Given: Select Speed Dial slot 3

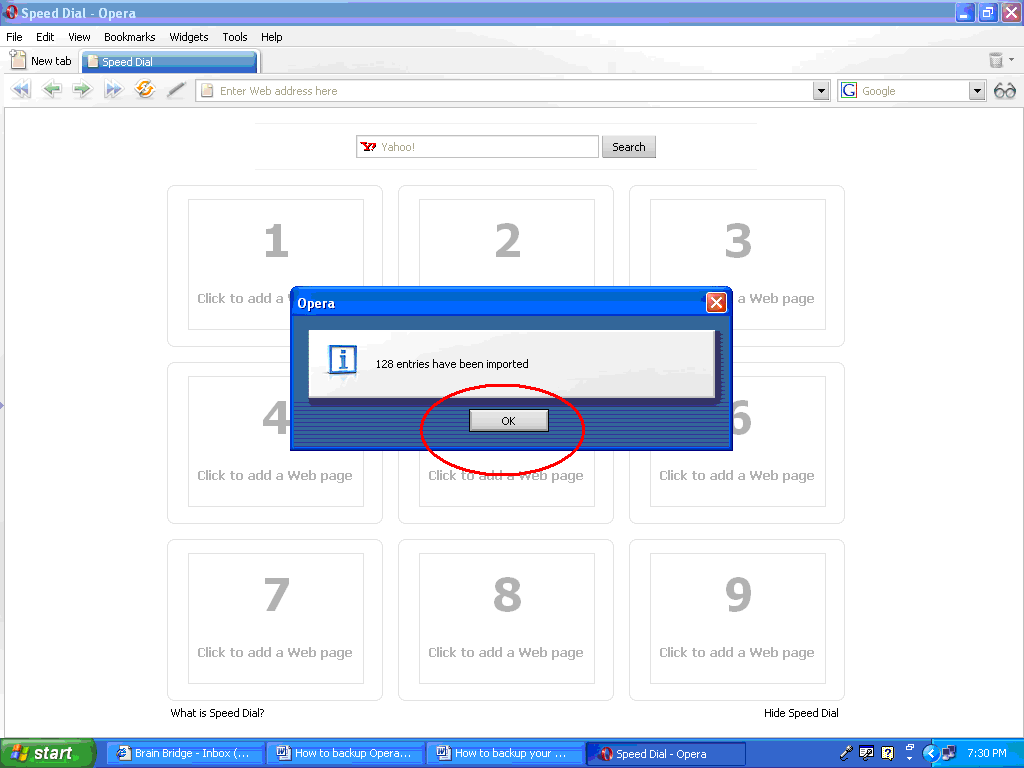Looking at the screenshot, I should 737,265.
